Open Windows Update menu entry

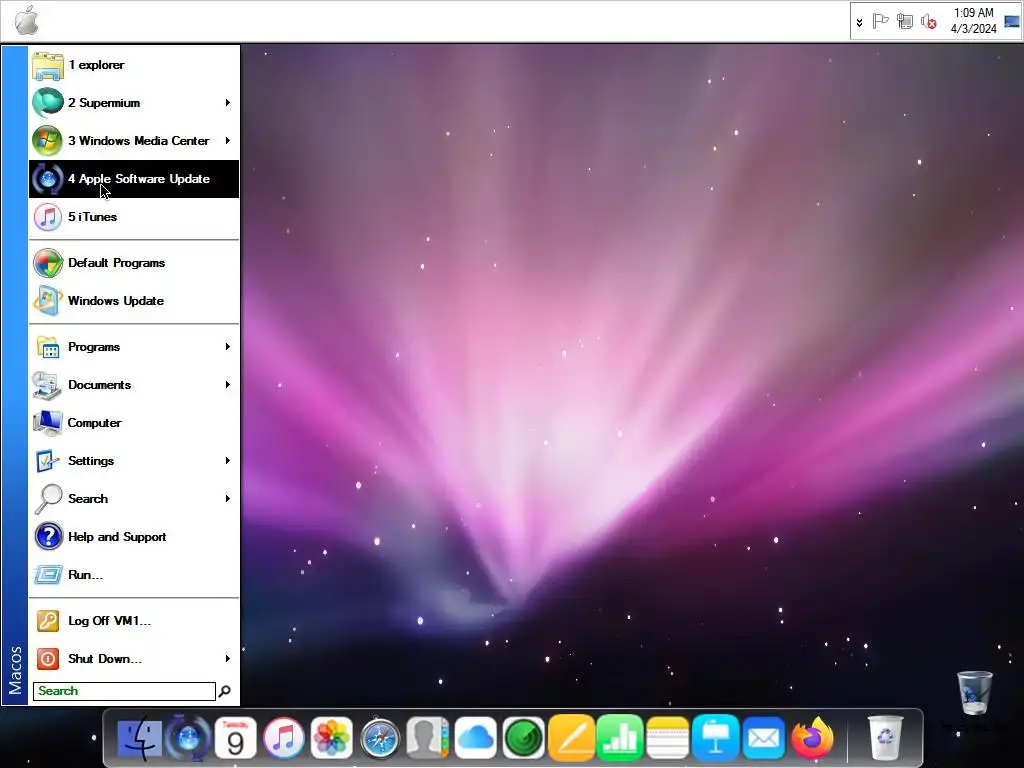click(x=134, y=300)
